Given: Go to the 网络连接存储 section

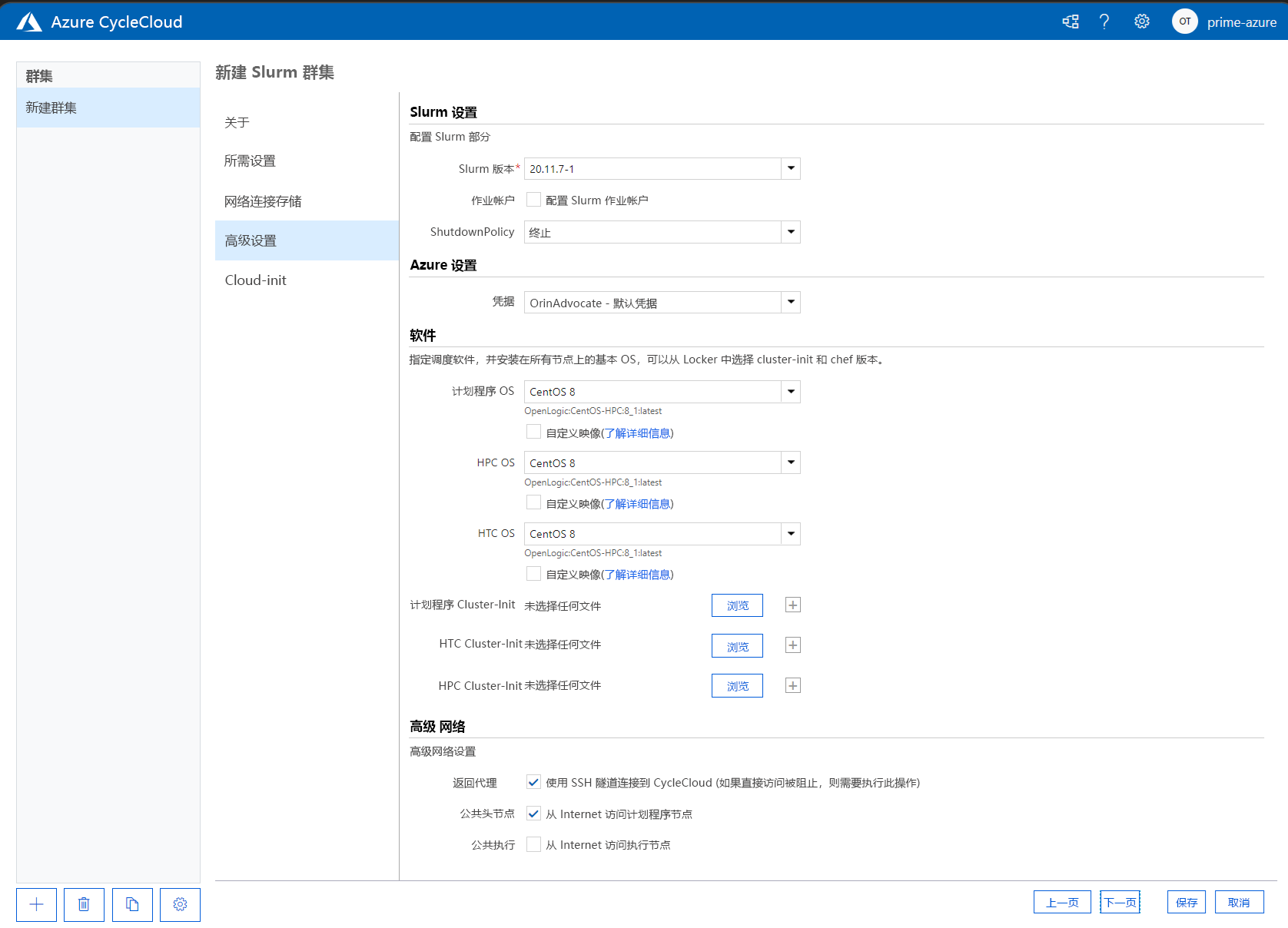Looking at the screenshot, I should tap(307, 201).
